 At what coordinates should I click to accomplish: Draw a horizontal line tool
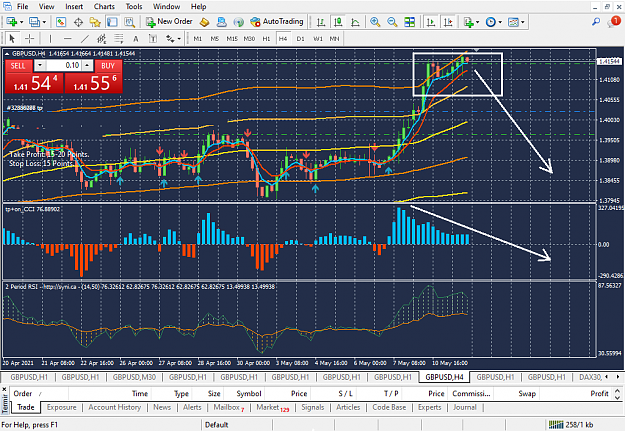(x=68, y=38)
